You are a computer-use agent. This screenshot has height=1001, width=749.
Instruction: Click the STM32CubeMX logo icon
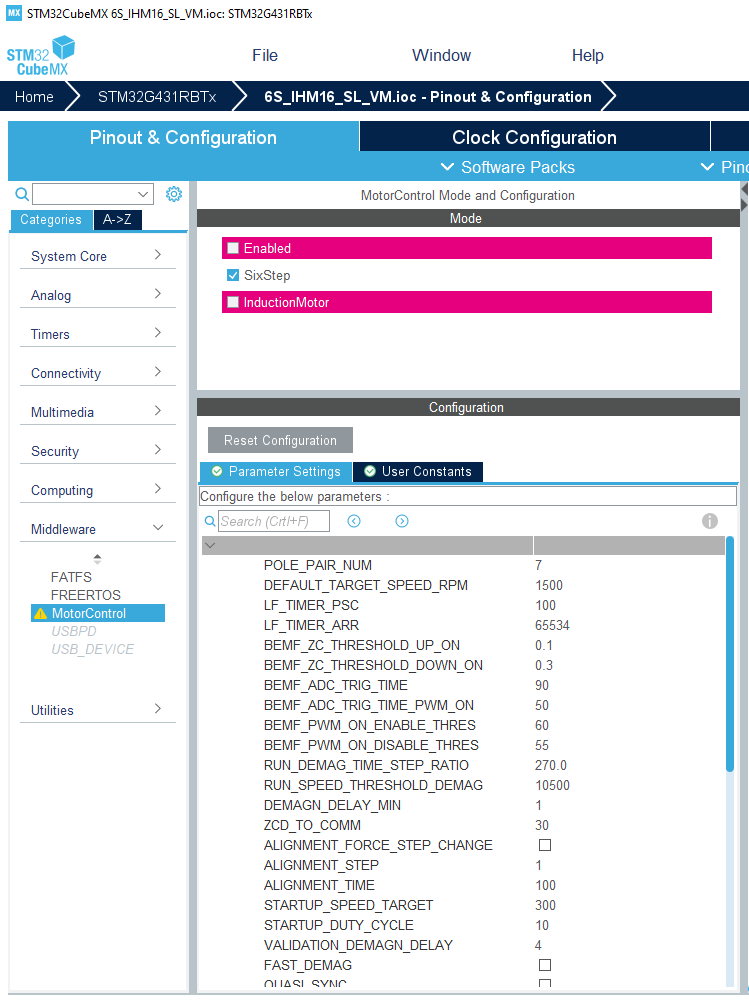[x=40, y=56]
